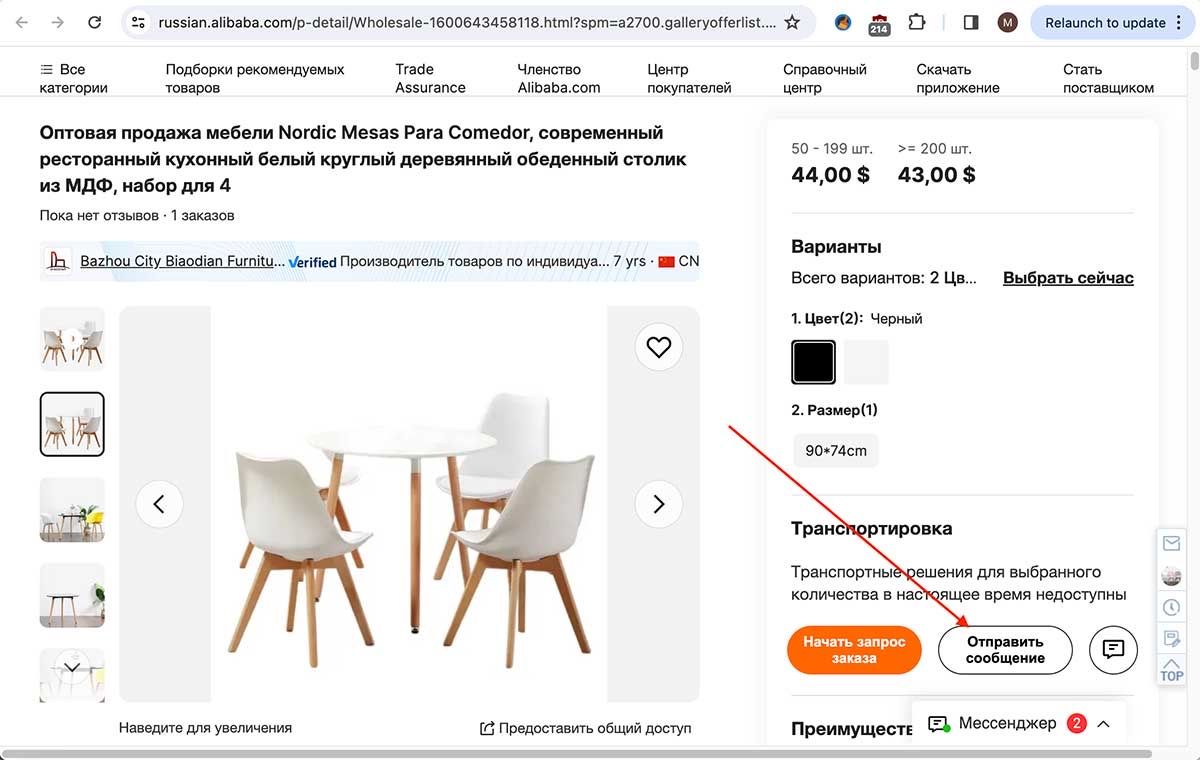The width and height of the screenshot is (1200, 760).
Task: Bookmark this page with the star icon
Action: tap(792, 22)
